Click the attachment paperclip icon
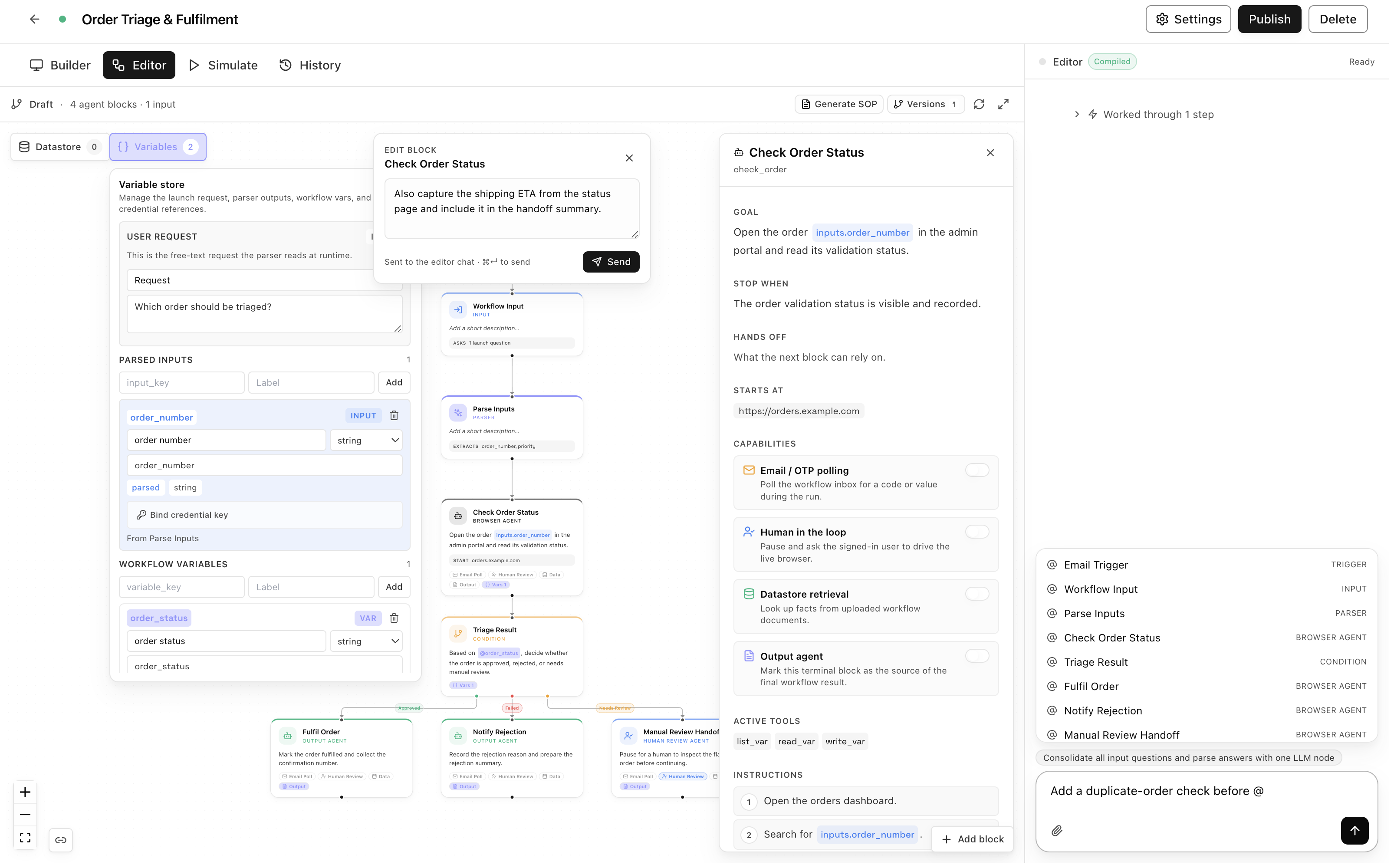The height and width of the screenshot is (868, 1394). (x=1061, y=834)
